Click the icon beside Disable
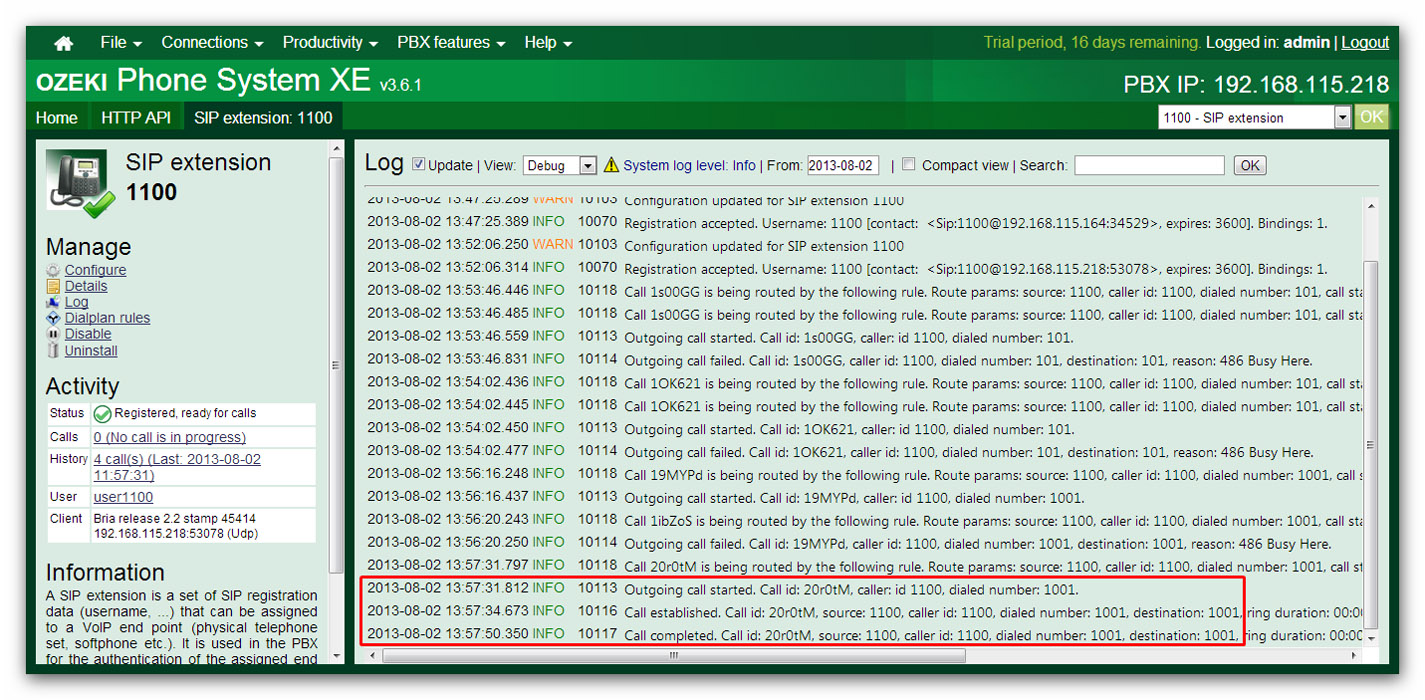 coord(54,334)
